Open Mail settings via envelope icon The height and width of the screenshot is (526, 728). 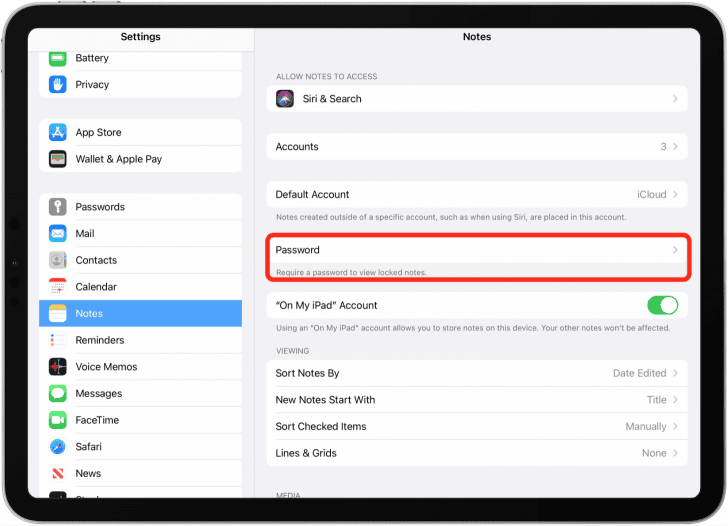click(58, 234)
